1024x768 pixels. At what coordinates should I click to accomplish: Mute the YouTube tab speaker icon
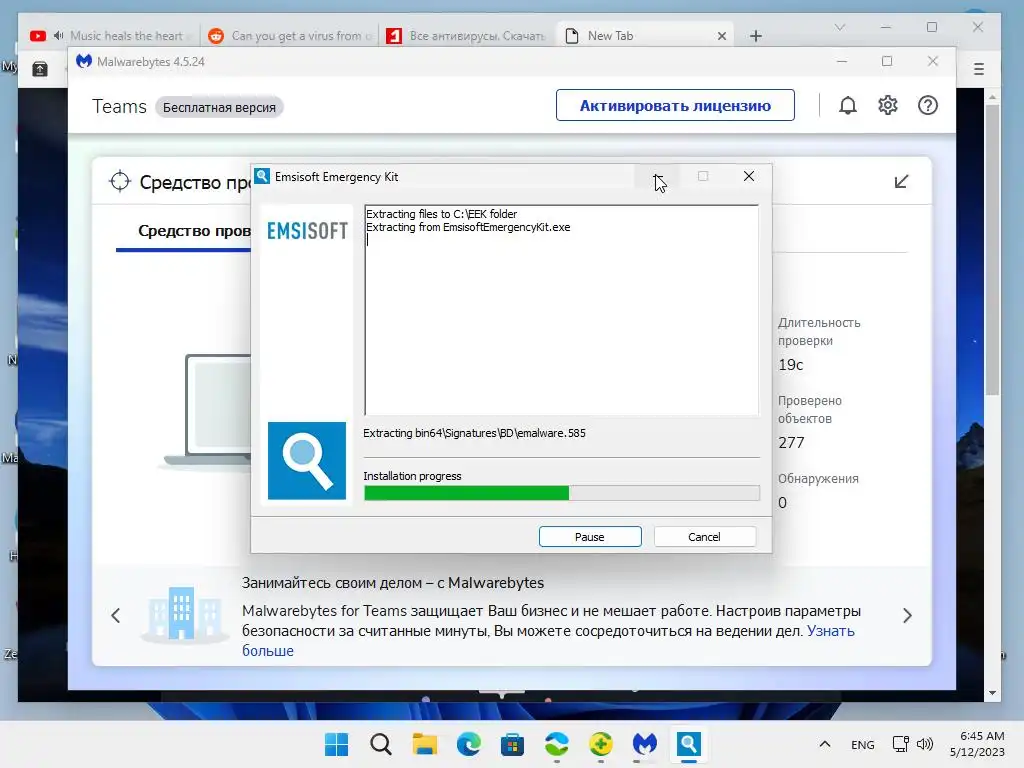58,35
